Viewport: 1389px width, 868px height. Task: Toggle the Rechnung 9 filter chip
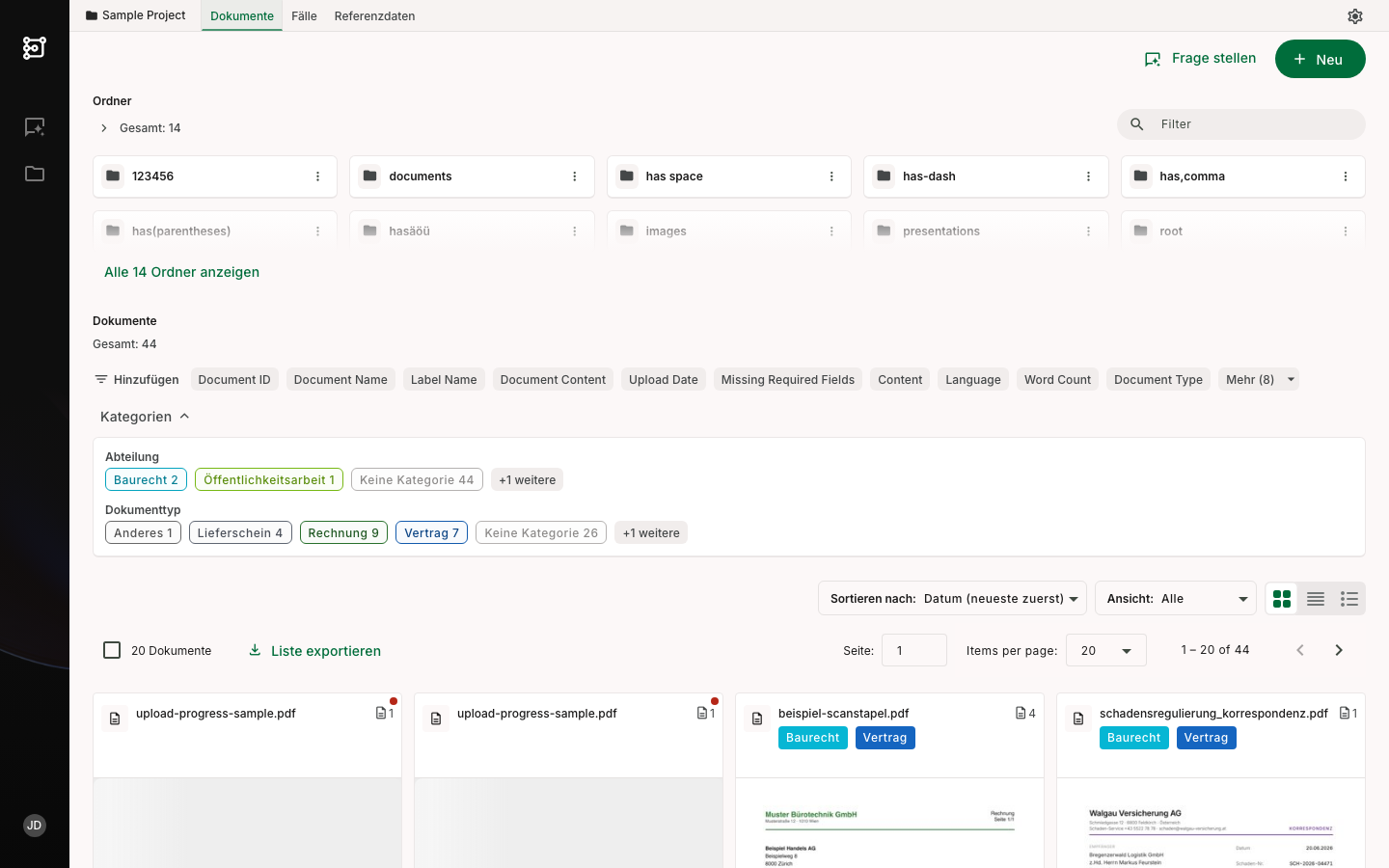(343, 533)
